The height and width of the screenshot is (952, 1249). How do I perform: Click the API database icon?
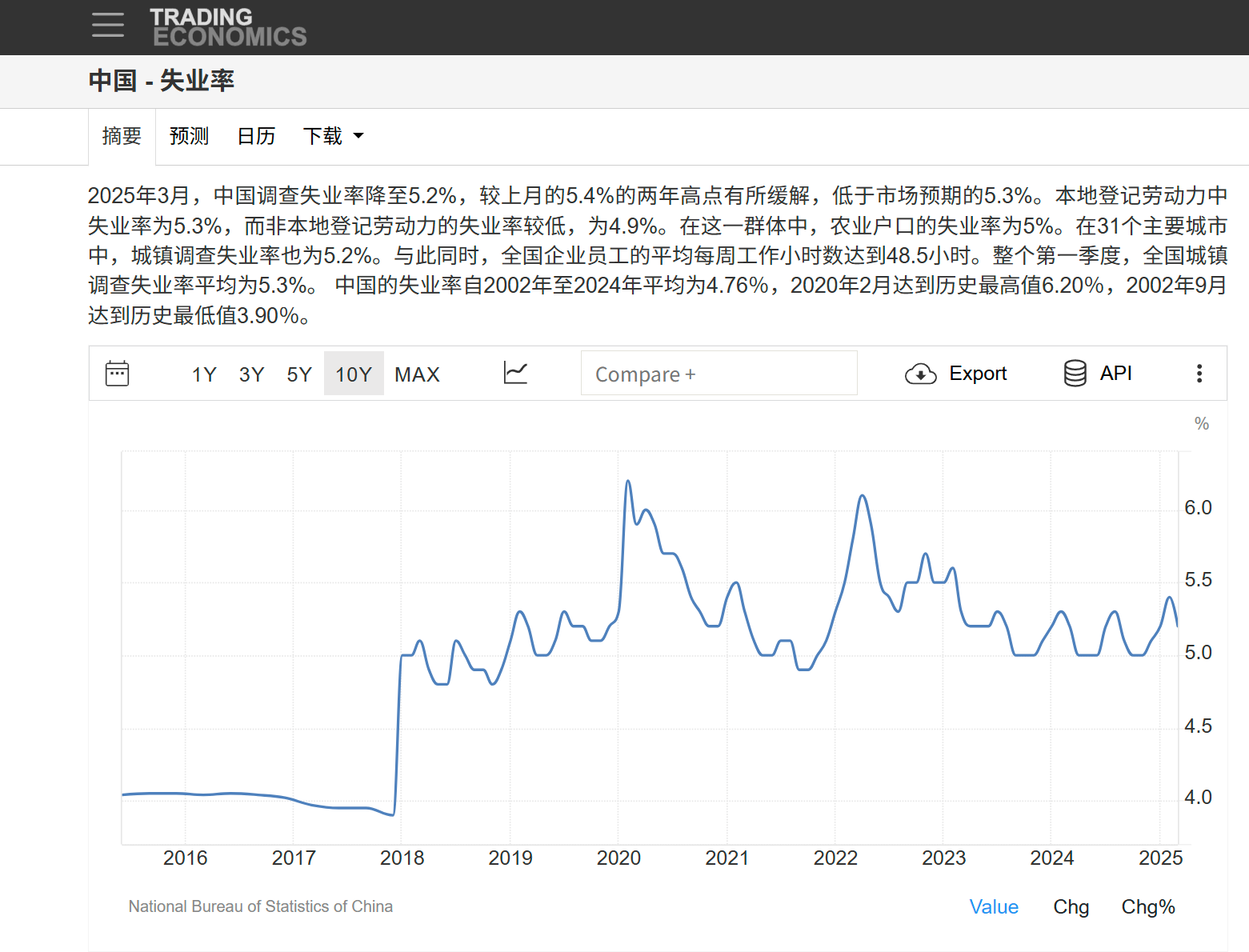1075,374
